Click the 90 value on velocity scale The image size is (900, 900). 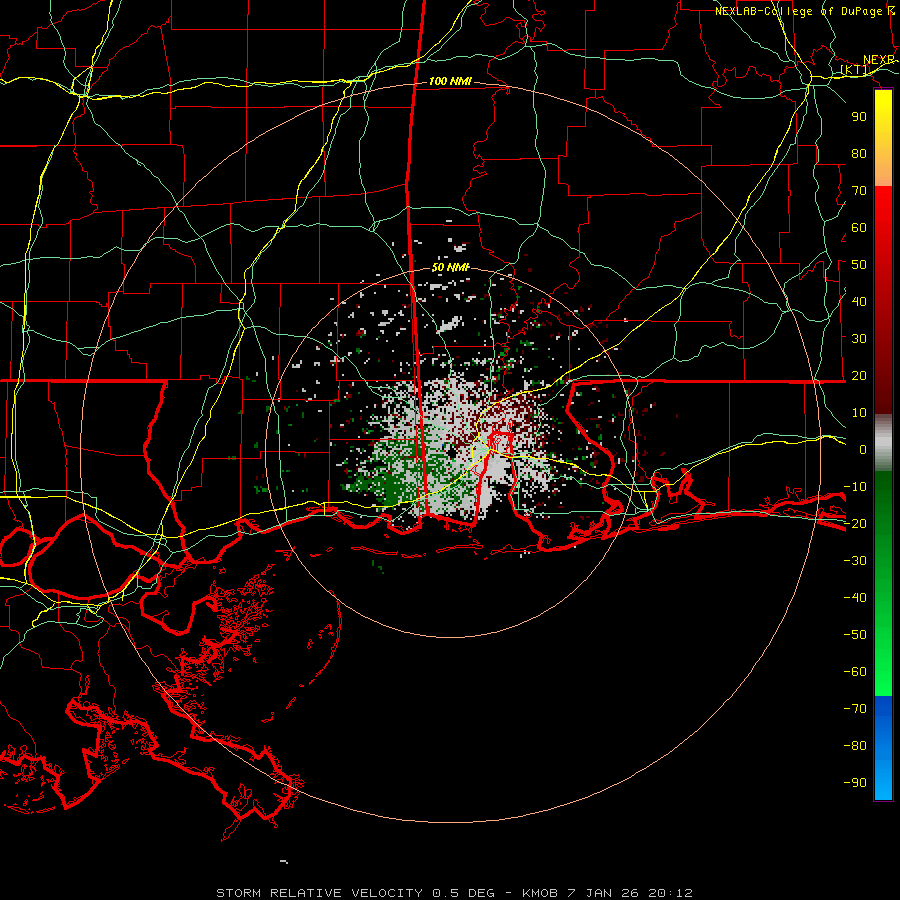[859, 117]
